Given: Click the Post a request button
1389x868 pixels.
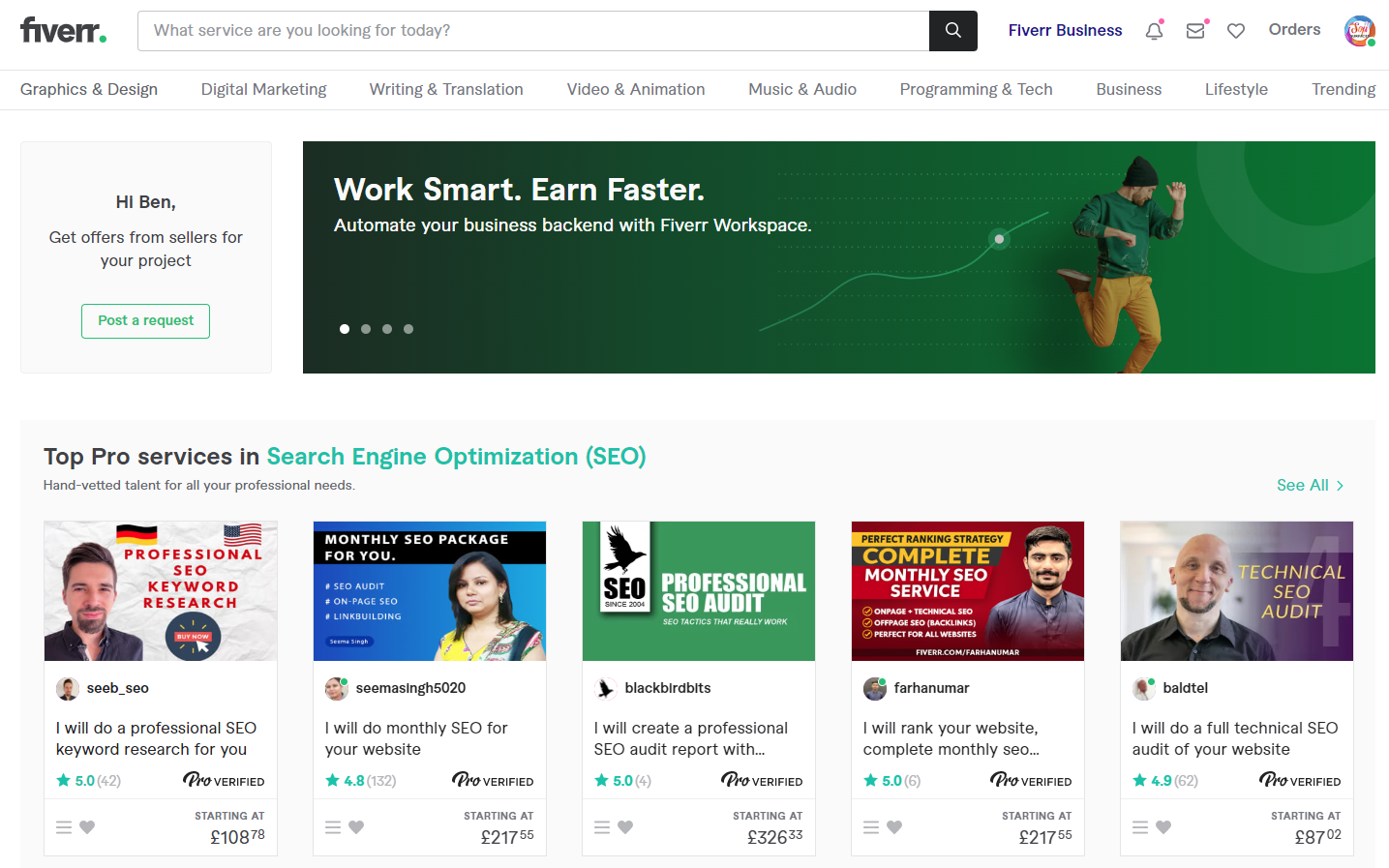Looking at the screenshot, I should tap(145, 320).
